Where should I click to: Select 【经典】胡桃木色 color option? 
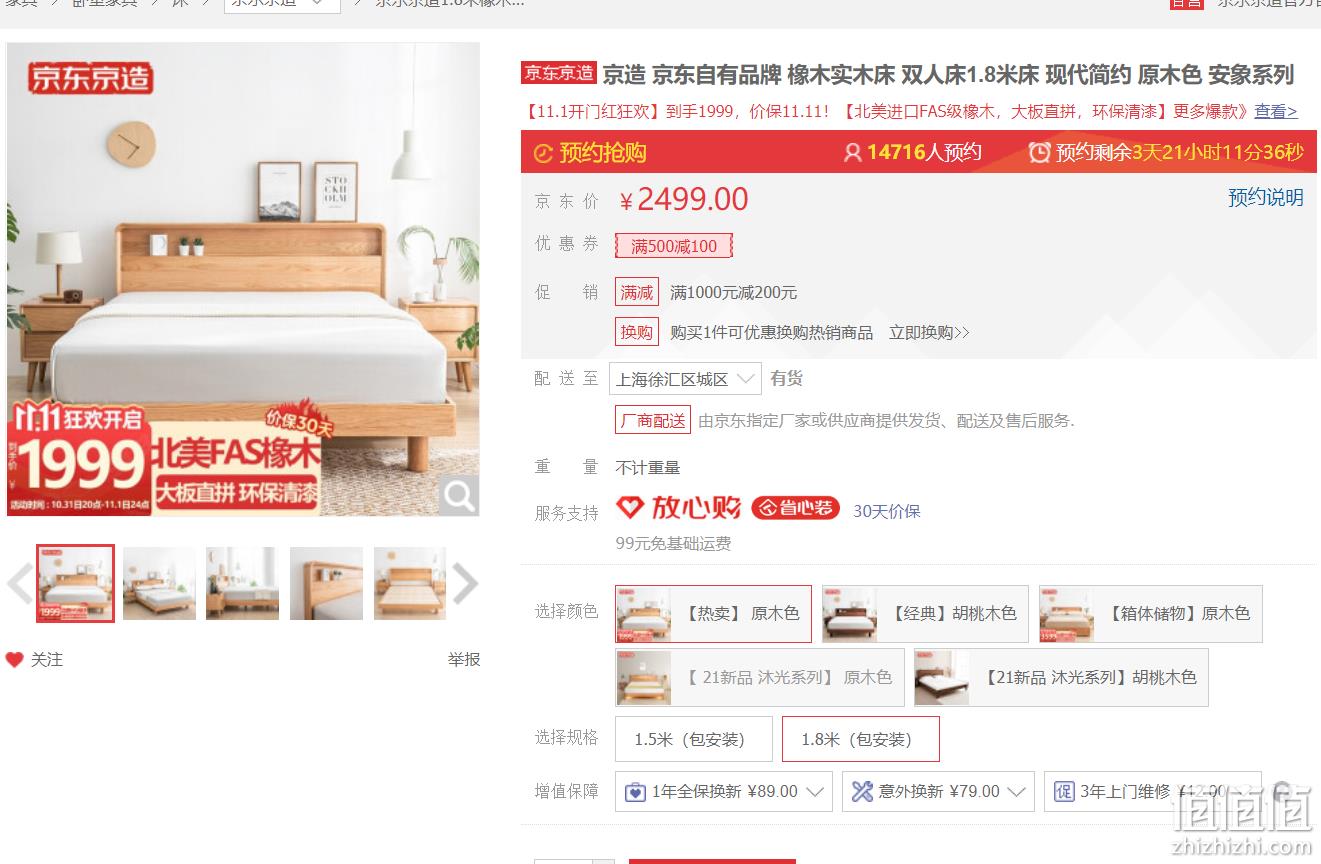coord(925,614)
